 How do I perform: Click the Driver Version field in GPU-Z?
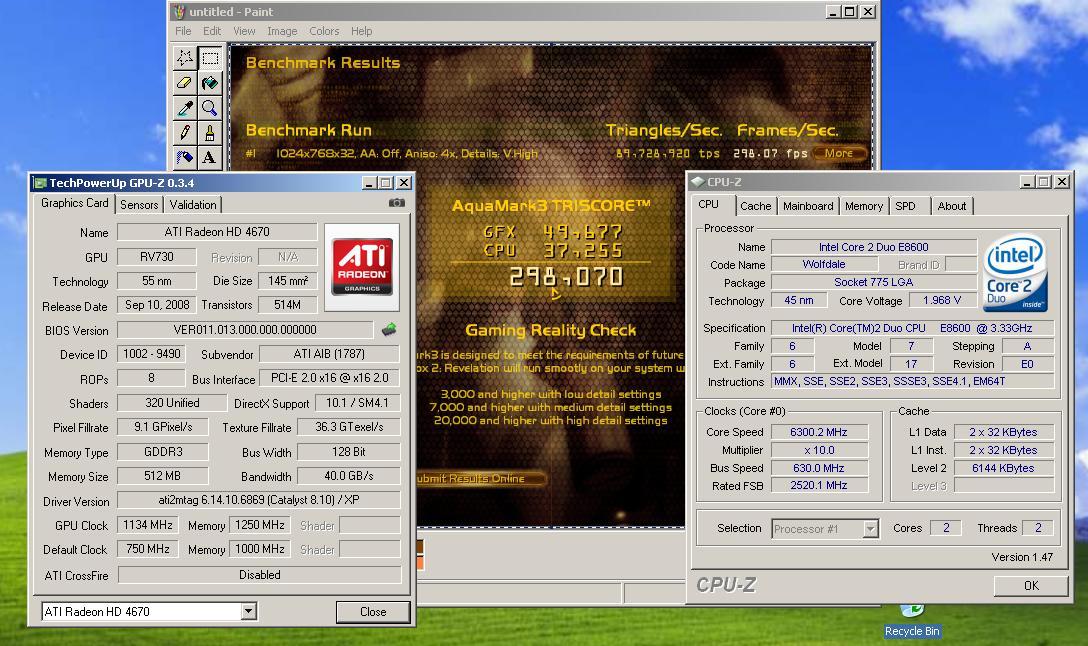(259, 500)
